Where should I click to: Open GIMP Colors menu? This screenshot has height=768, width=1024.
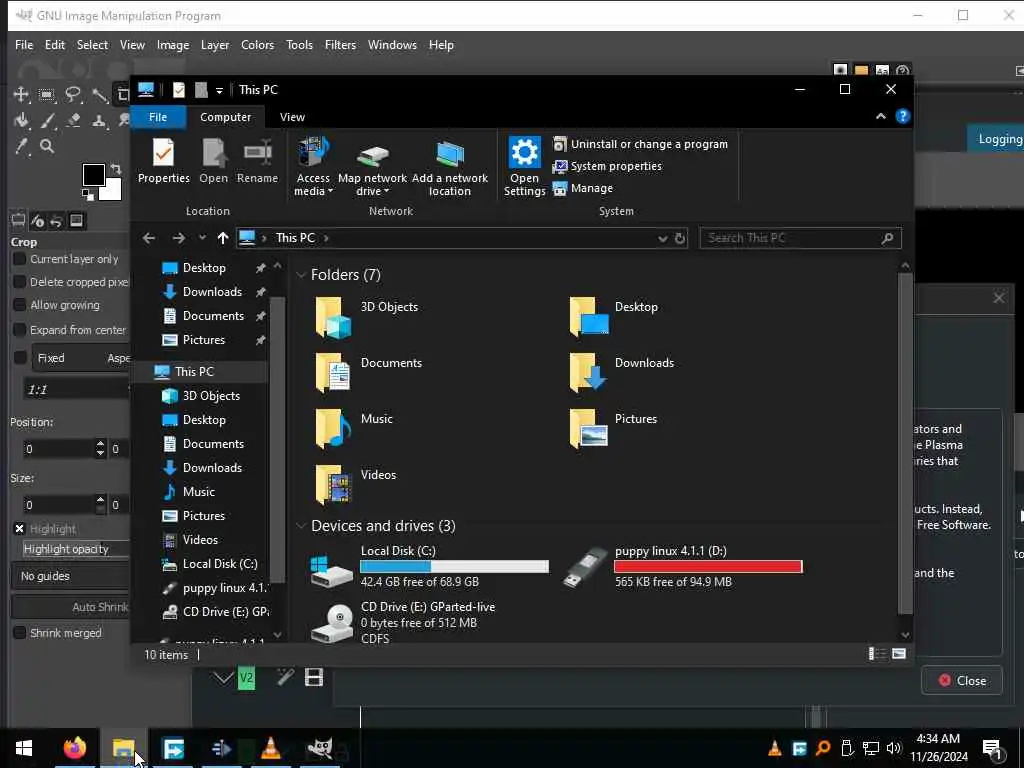[x=257, y=45]
